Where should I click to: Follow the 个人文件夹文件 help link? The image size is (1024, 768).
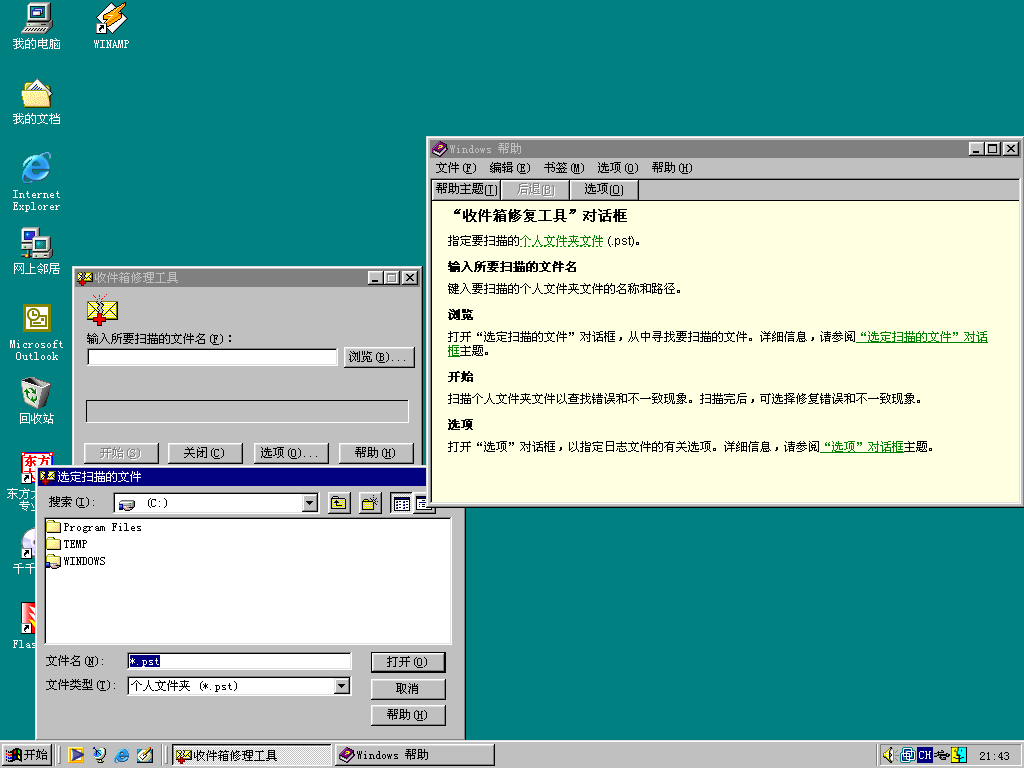(561, 241)
